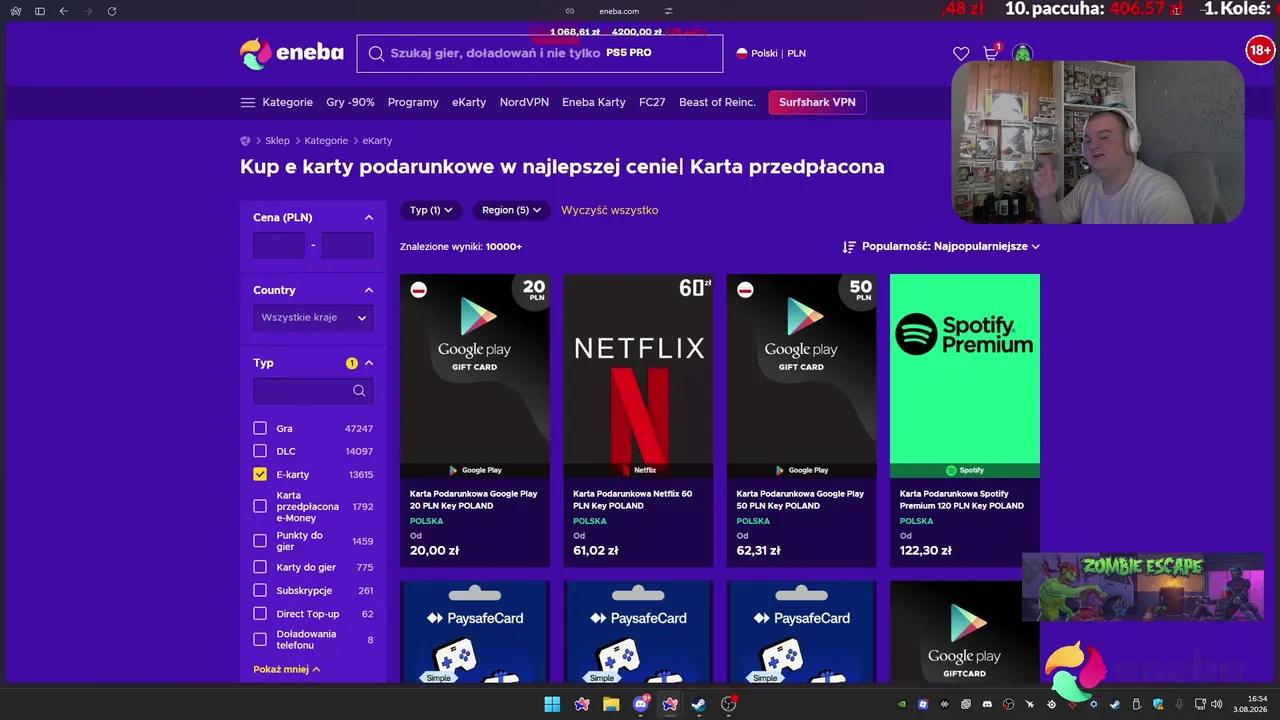The image size is (1280, 720).
Task: Click the minimum price input field
Action: [x=279, y=245]
